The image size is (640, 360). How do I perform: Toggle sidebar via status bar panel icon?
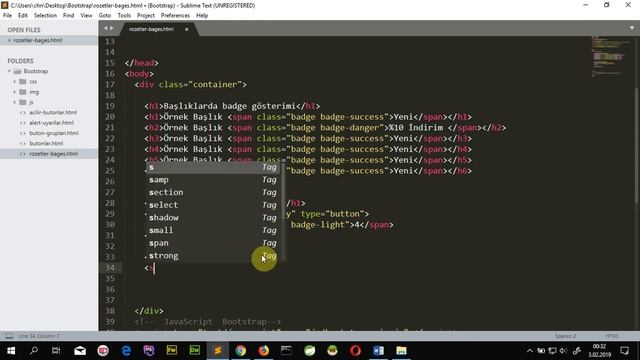point(9,336)
